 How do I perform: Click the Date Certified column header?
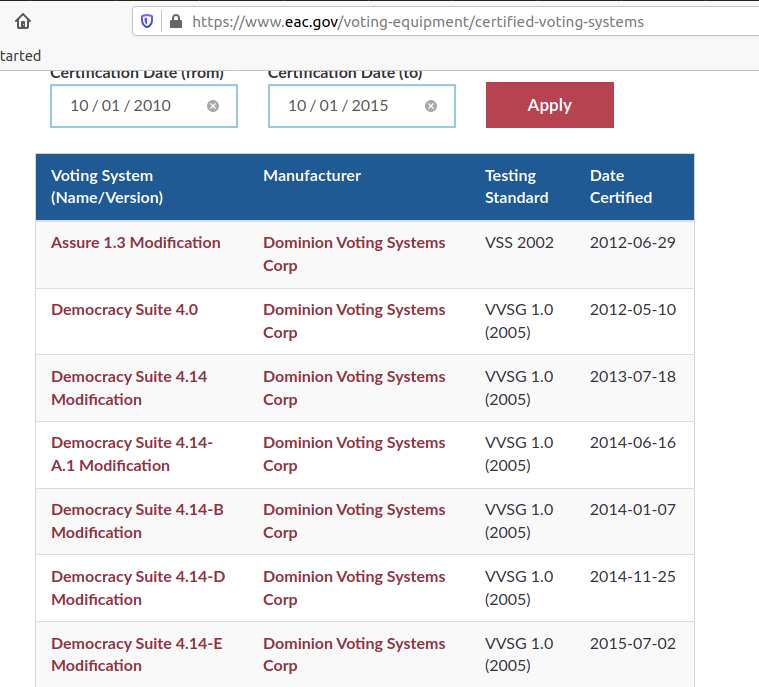tap(621, 186)
